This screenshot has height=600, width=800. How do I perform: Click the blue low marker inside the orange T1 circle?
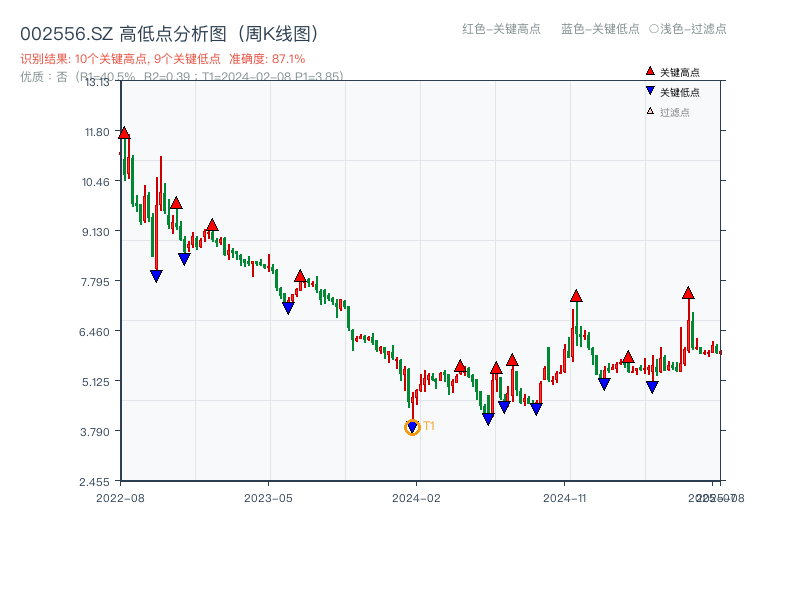click(412, 428)
